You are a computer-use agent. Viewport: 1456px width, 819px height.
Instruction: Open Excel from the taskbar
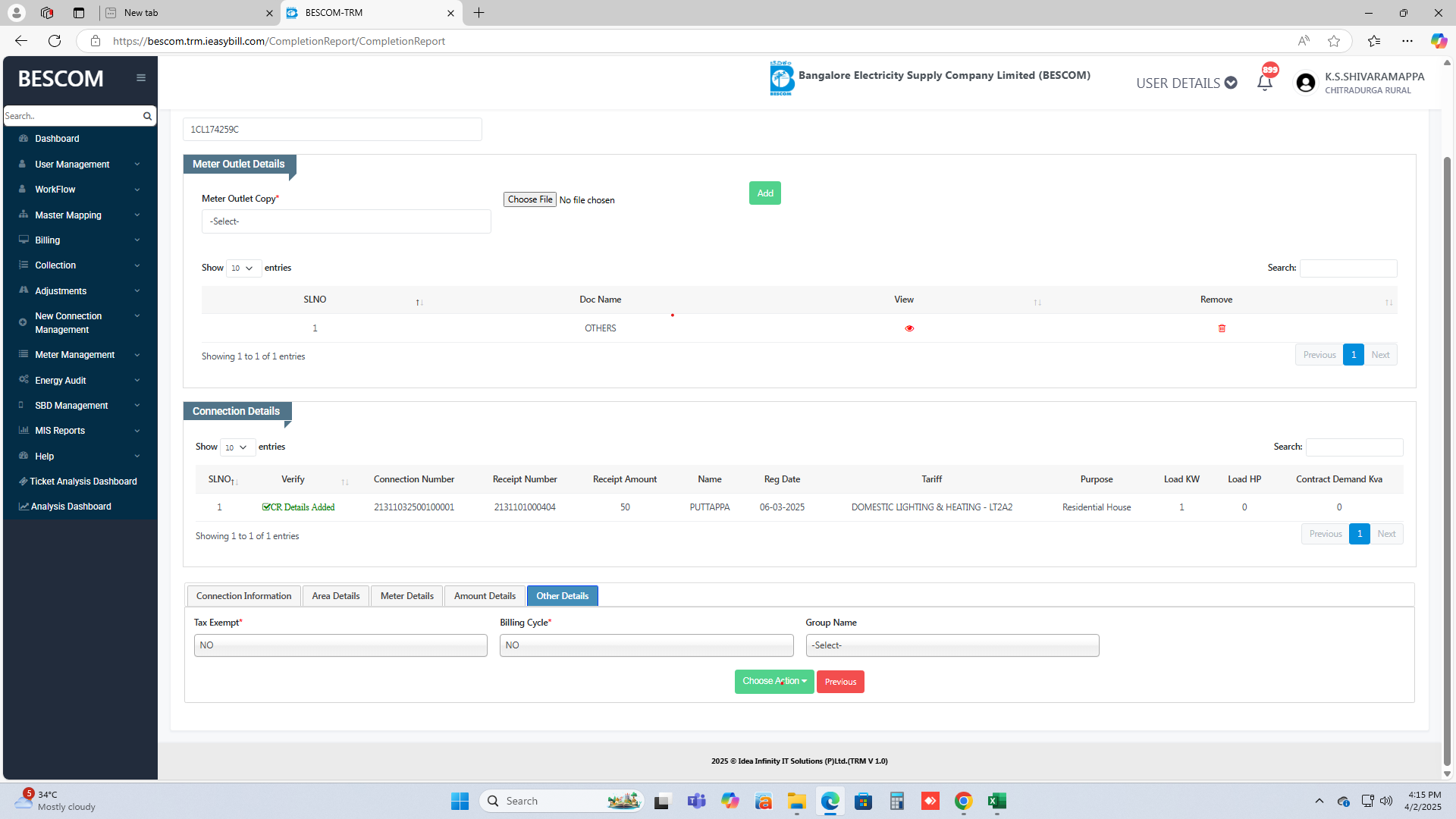pos(996,801)
